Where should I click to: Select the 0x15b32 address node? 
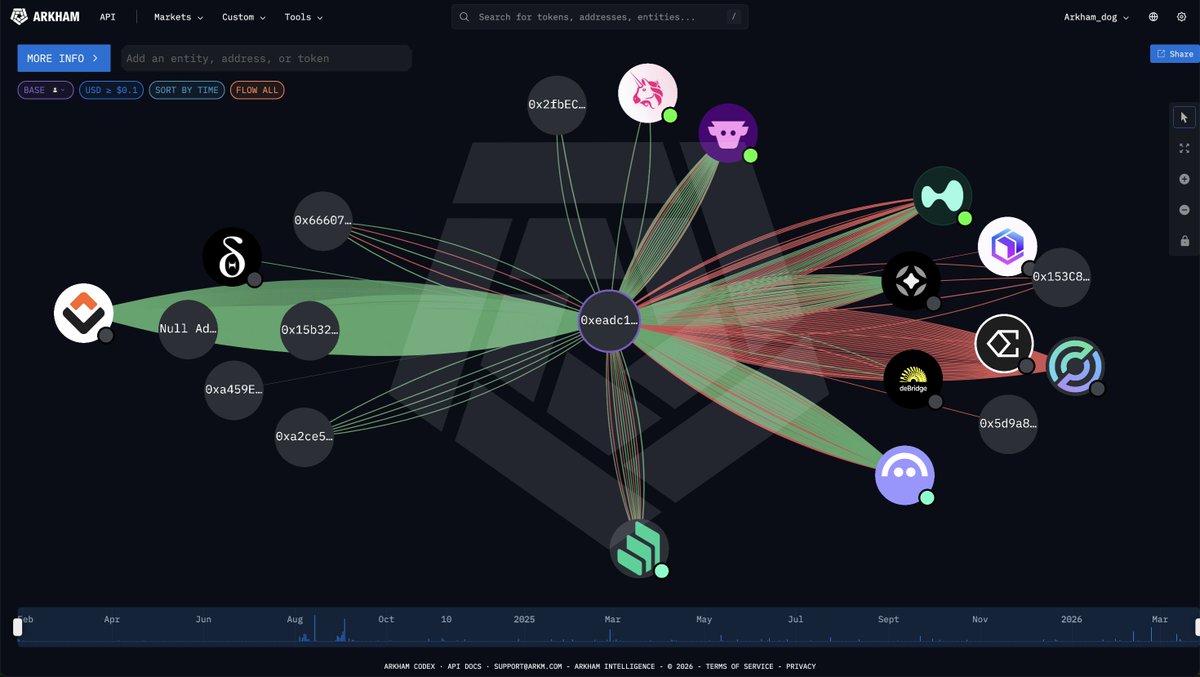309,328
